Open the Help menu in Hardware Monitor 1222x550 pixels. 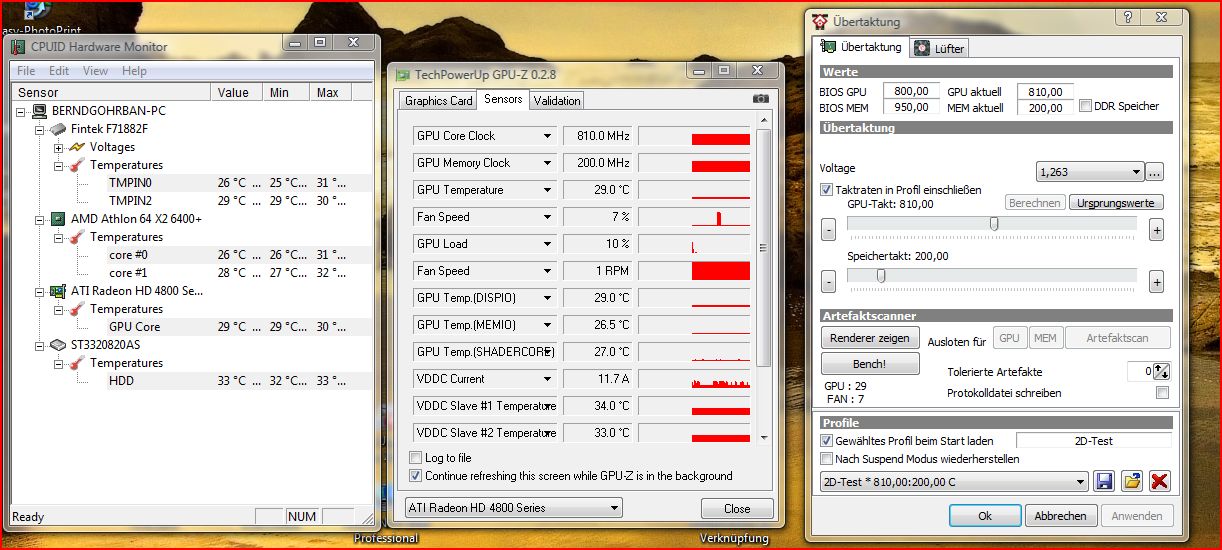click(134, 71)
